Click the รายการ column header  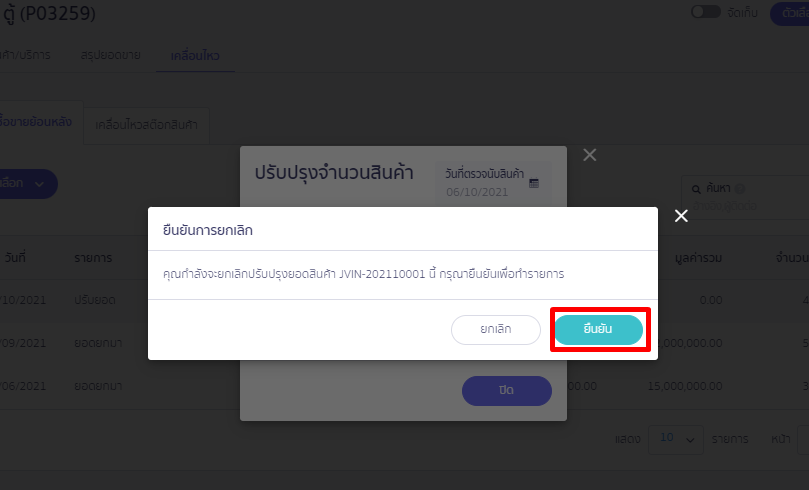click(x=93, y=258)
